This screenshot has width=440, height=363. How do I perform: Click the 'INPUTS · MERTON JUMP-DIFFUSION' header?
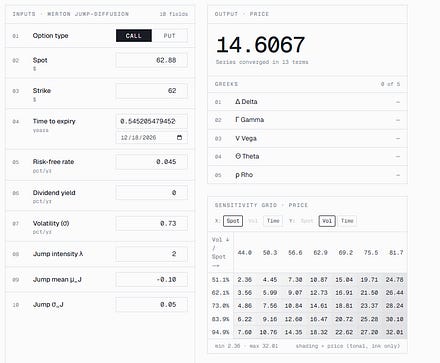(70, 14)
